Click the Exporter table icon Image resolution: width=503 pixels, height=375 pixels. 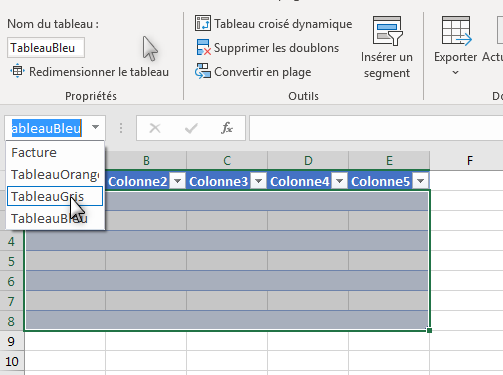tap(456, 31)
